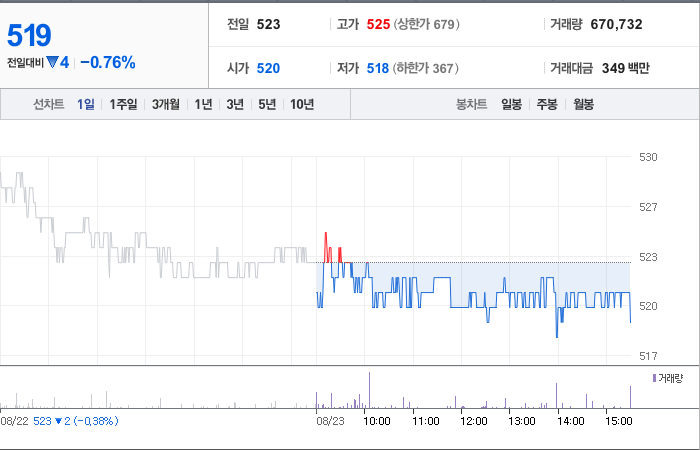Click the 14:00 time axis label

[571, 421]
